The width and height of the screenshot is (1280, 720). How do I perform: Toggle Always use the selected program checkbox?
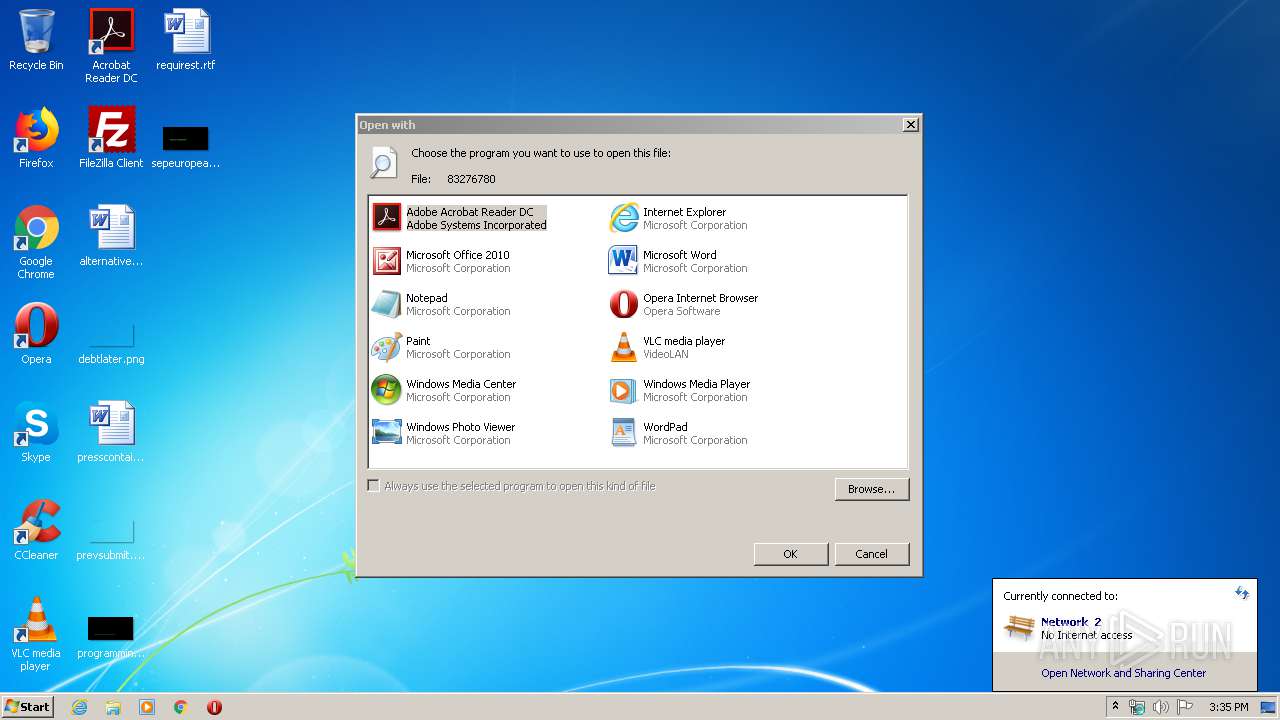[374, 486]
